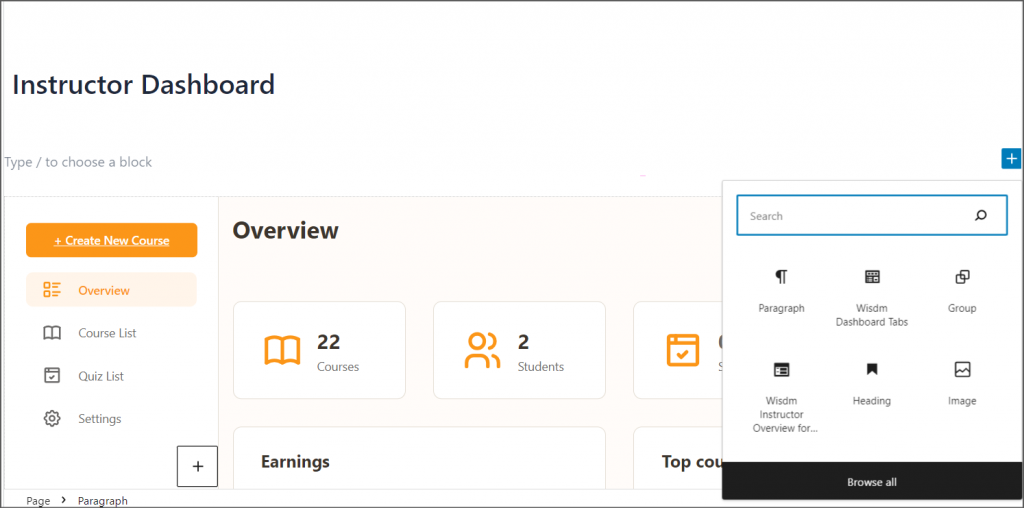1024x508 pixels.
Task: Insert the Wisdm Dashboard Tabs block
Action: coord(871,278)
